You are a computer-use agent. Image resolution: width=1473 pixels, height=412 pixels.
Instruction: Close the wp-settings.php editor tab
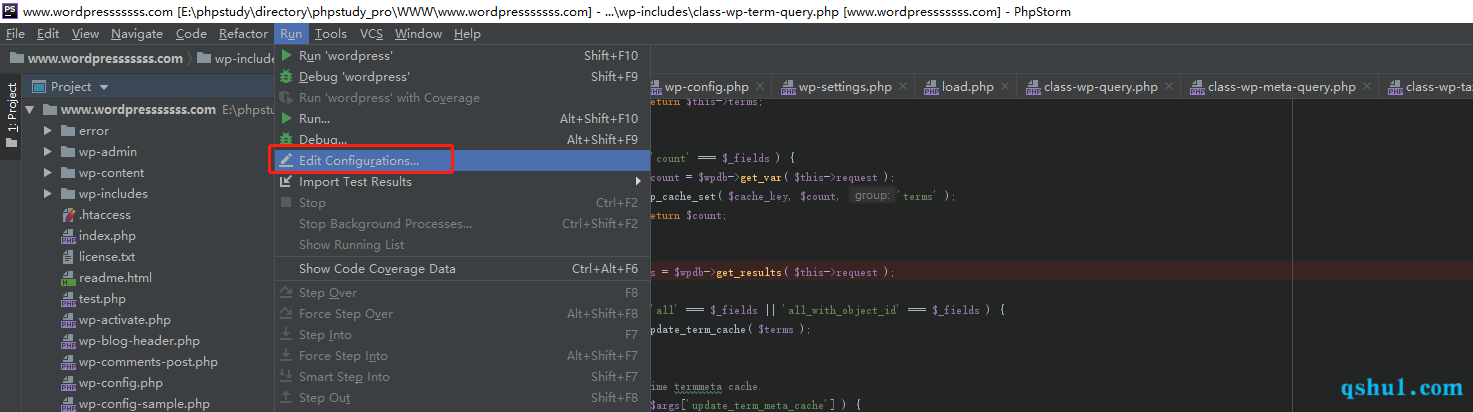point(904,87)
